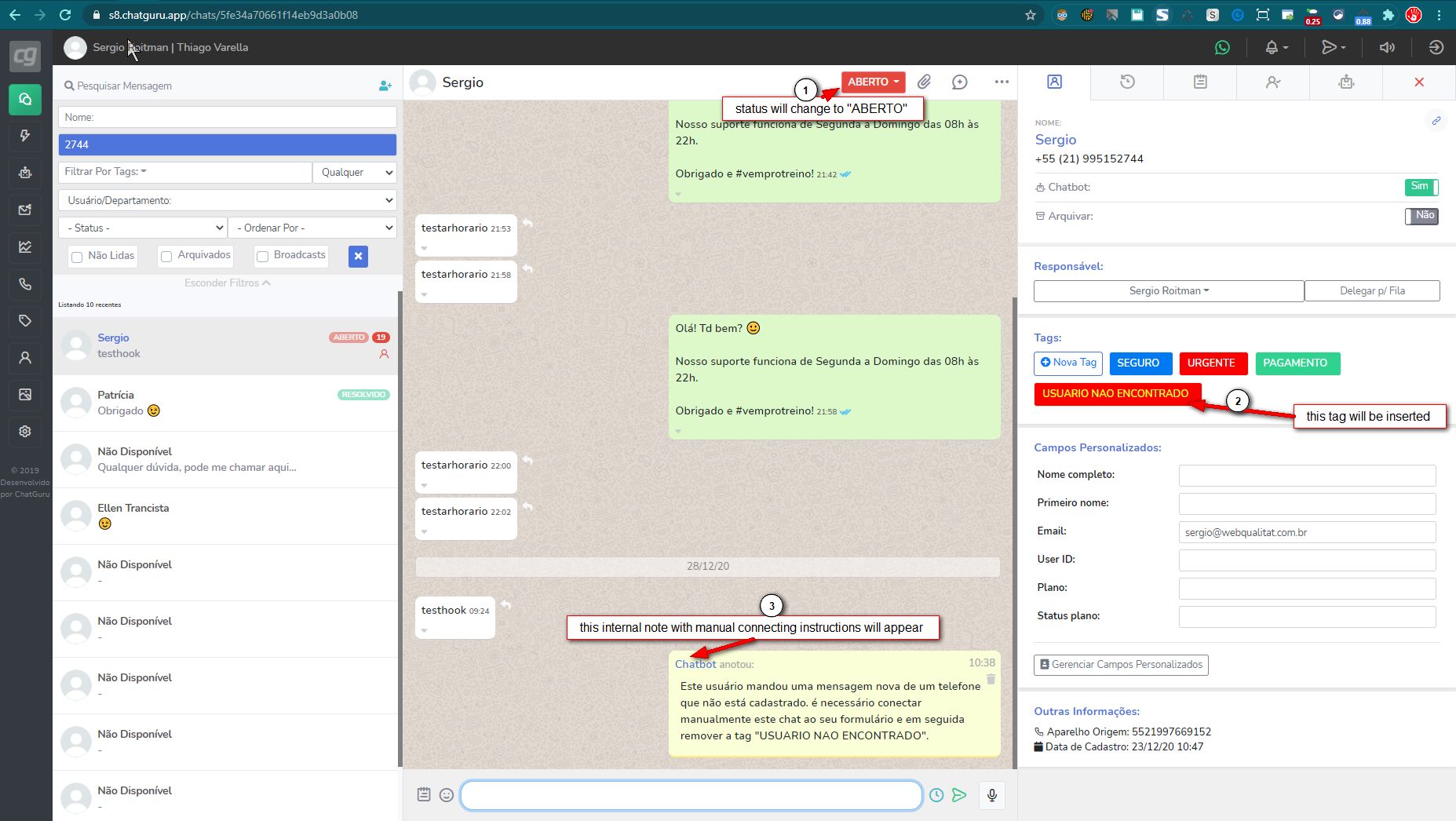Open the Filtrar Por Tags dropdown

click(x=185, y=172)
